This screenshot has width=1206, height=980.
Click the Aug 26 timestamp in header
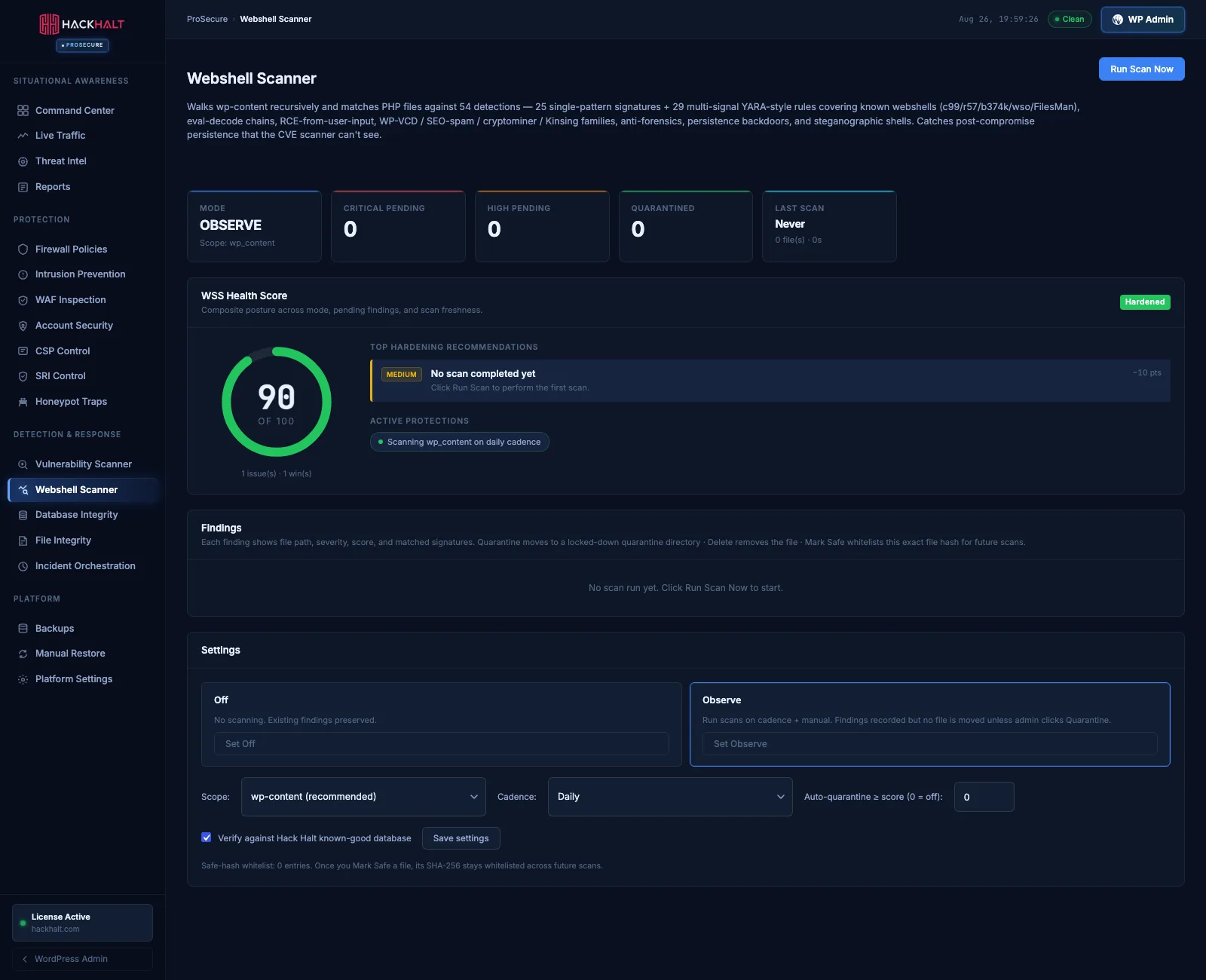tap(999, 20)
